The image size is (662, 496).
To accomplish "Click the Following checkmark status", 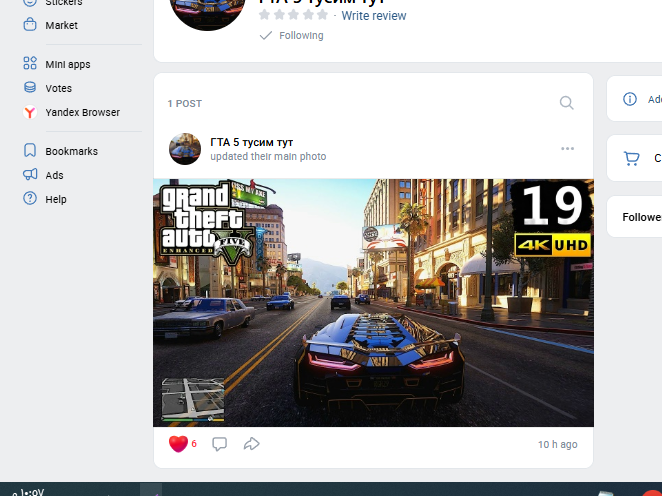I will click(x=291, y=35).
